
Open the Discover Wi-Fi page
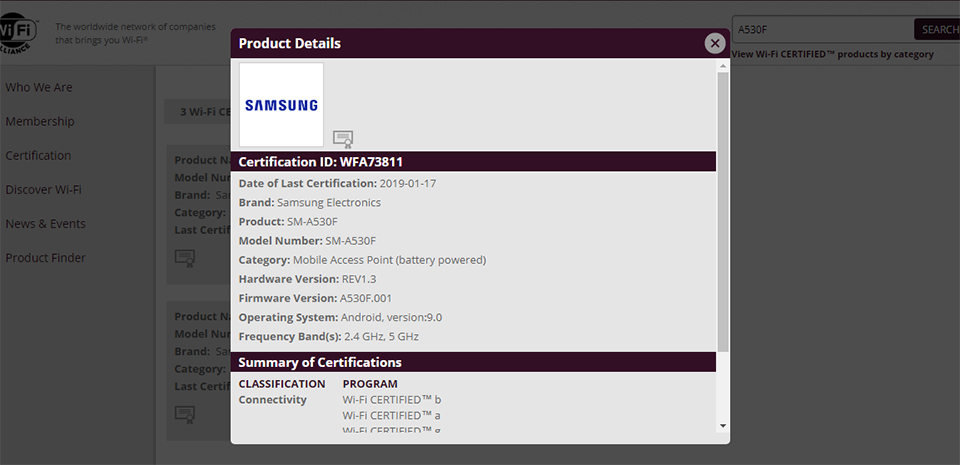coord(43,190)
